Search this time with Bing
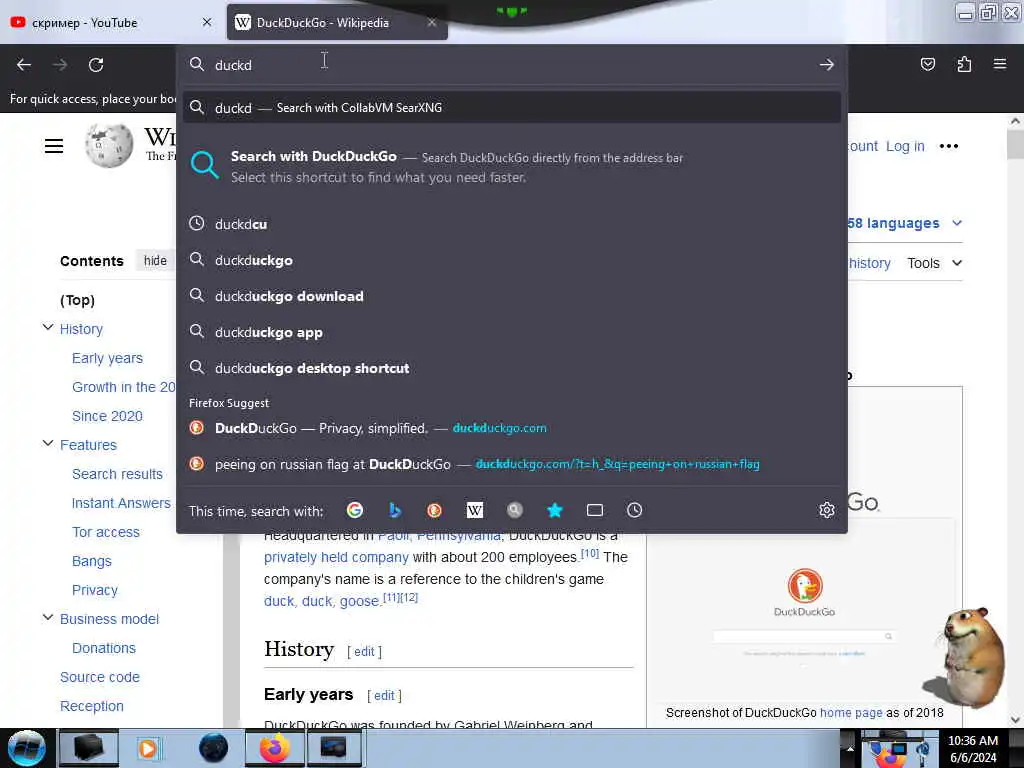This screenshot has width=1024, height=768. (x=394, y=510)
